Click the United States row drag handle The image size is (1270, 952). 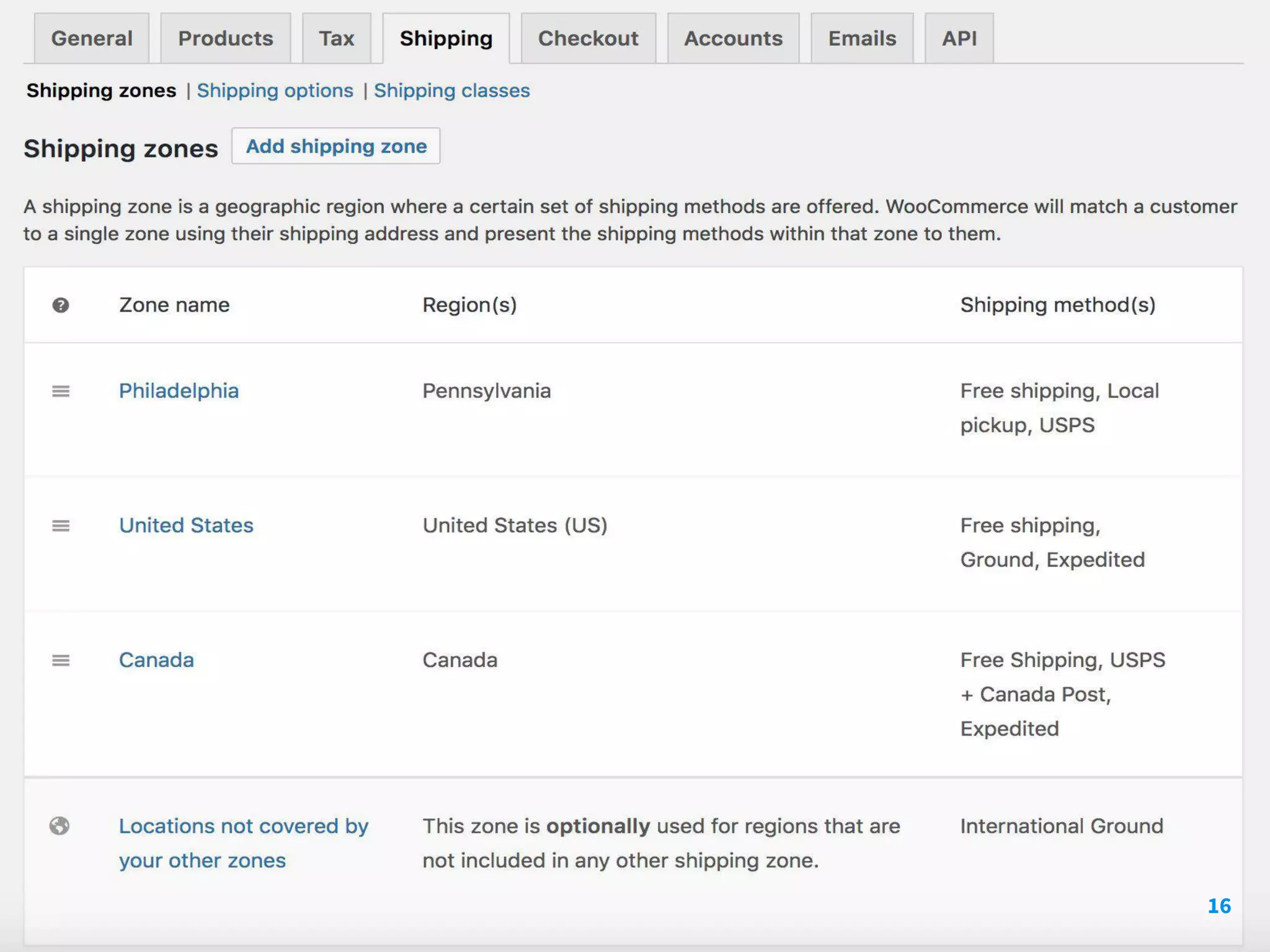pos(60,526)
